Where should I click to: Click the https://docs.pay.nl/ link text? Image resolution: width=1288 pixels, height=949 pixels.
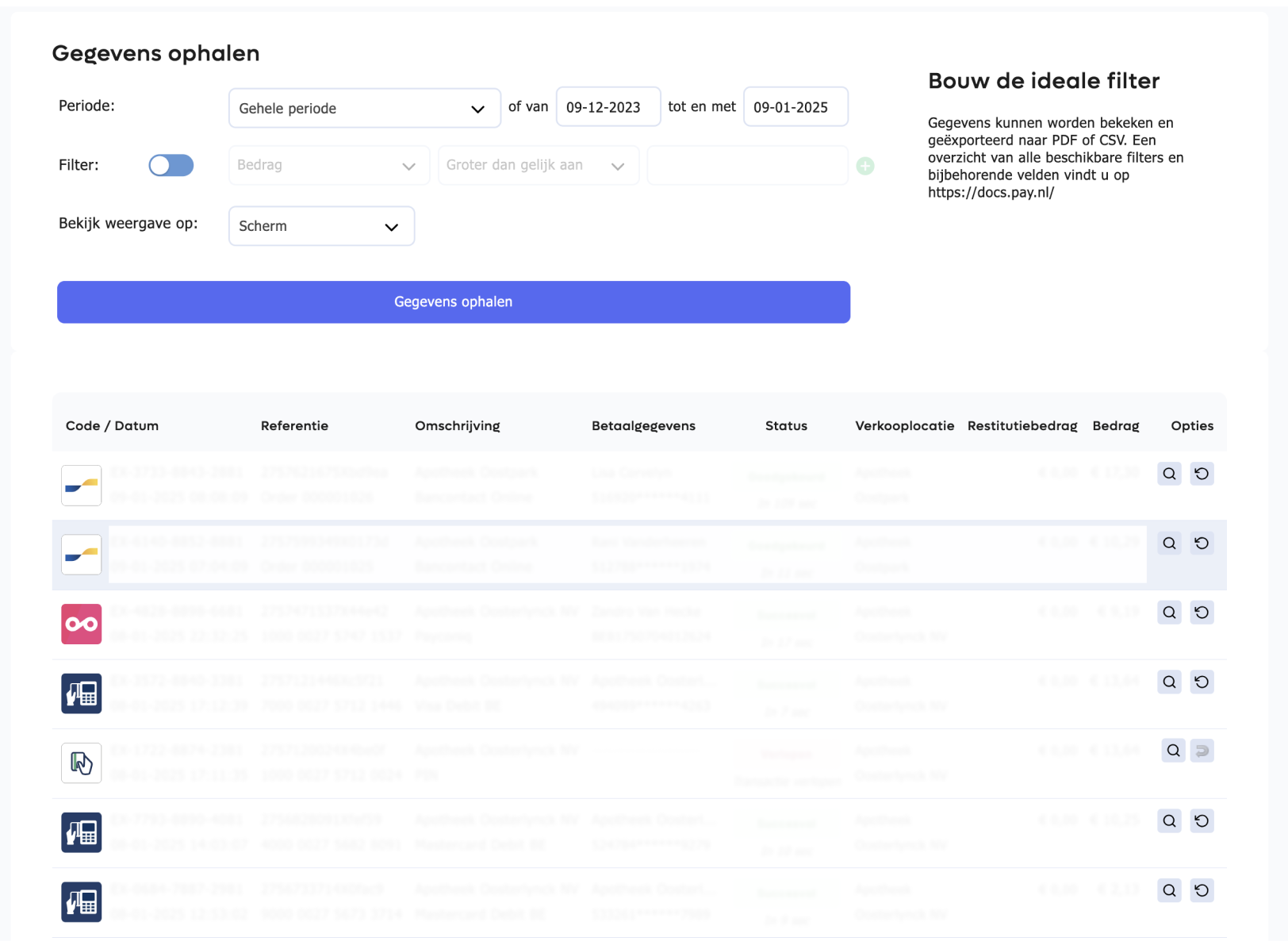991,193
